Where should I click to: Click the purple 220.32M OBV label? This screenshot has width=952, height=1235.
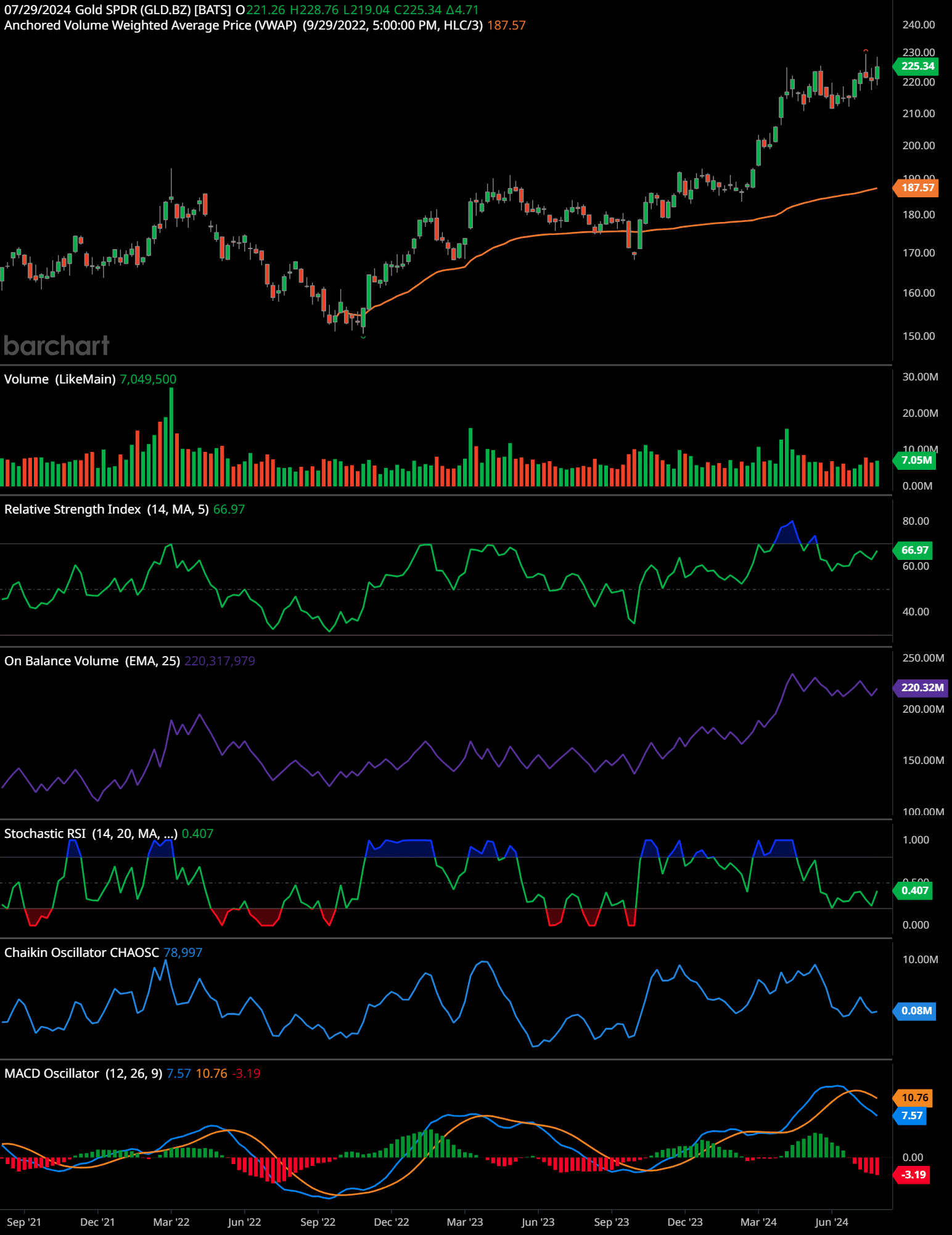point(921,687)
